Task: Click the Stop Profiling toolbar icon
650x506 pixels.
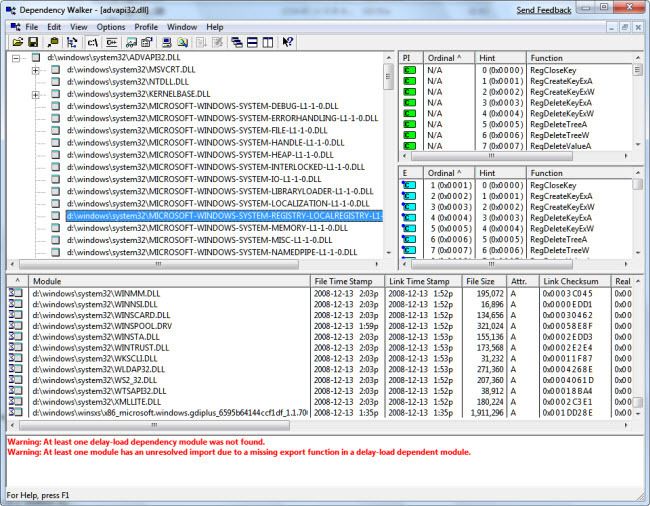Action: tap(217, 42)
